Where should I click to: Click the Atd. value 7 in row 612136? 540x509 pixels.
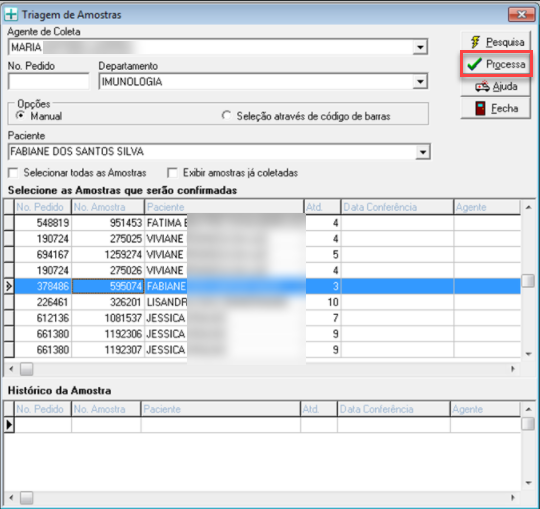pos(323,318)
